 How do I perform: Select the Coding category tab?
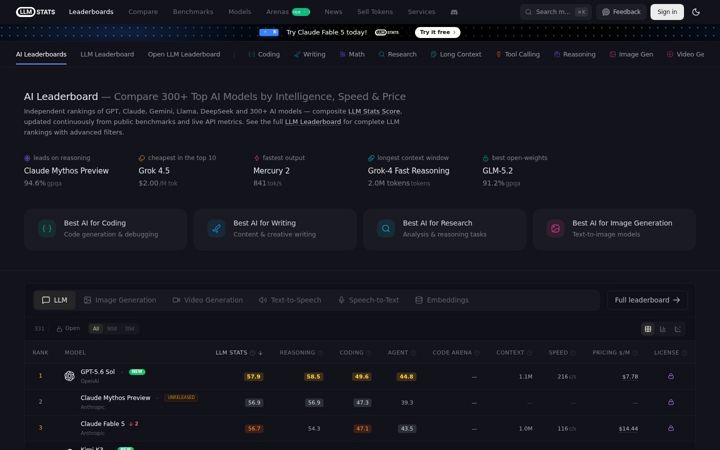(264, 54)
